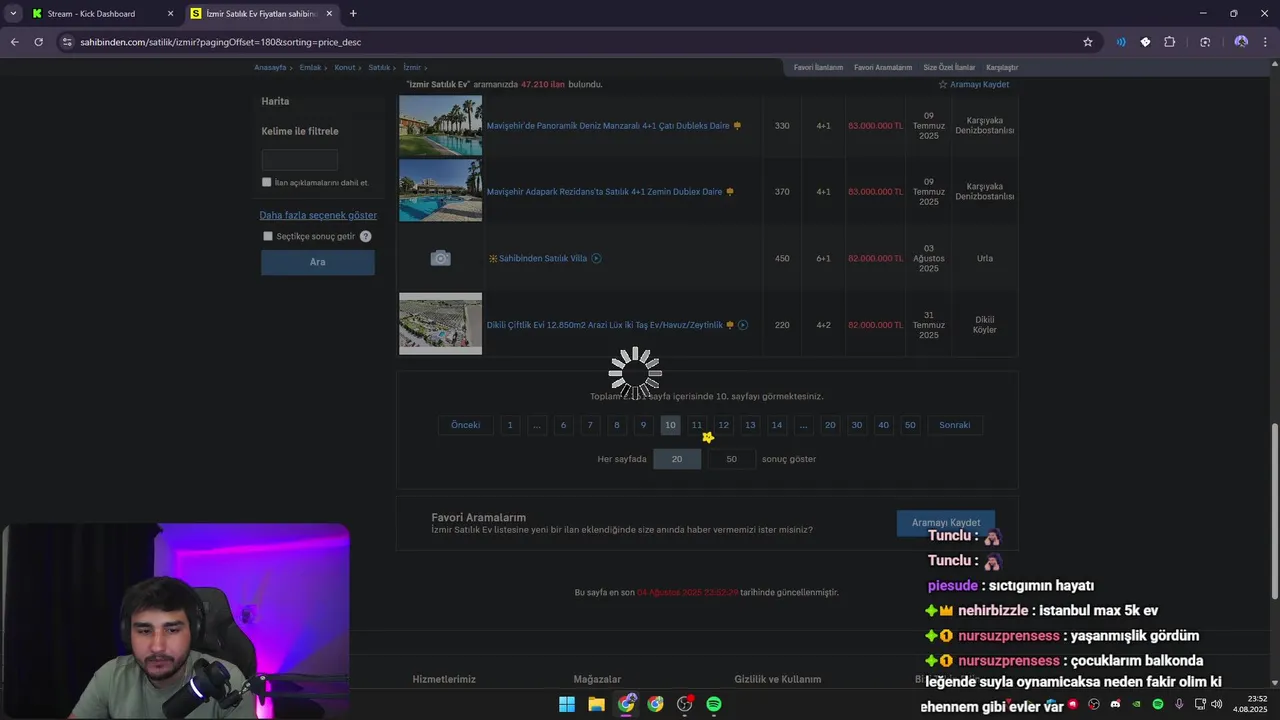The image size is (1280, 720).
Task: Click the pool thumbnail of Adapark Rezidans listing
Action: click(x=440, y=191)
